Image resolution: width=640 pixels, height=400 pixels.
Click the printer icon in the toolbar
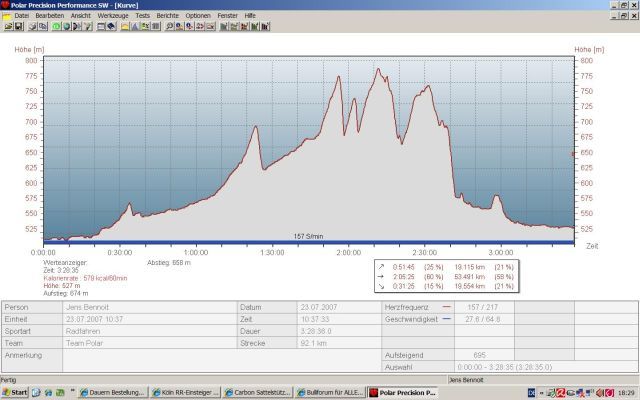(33, 27)
